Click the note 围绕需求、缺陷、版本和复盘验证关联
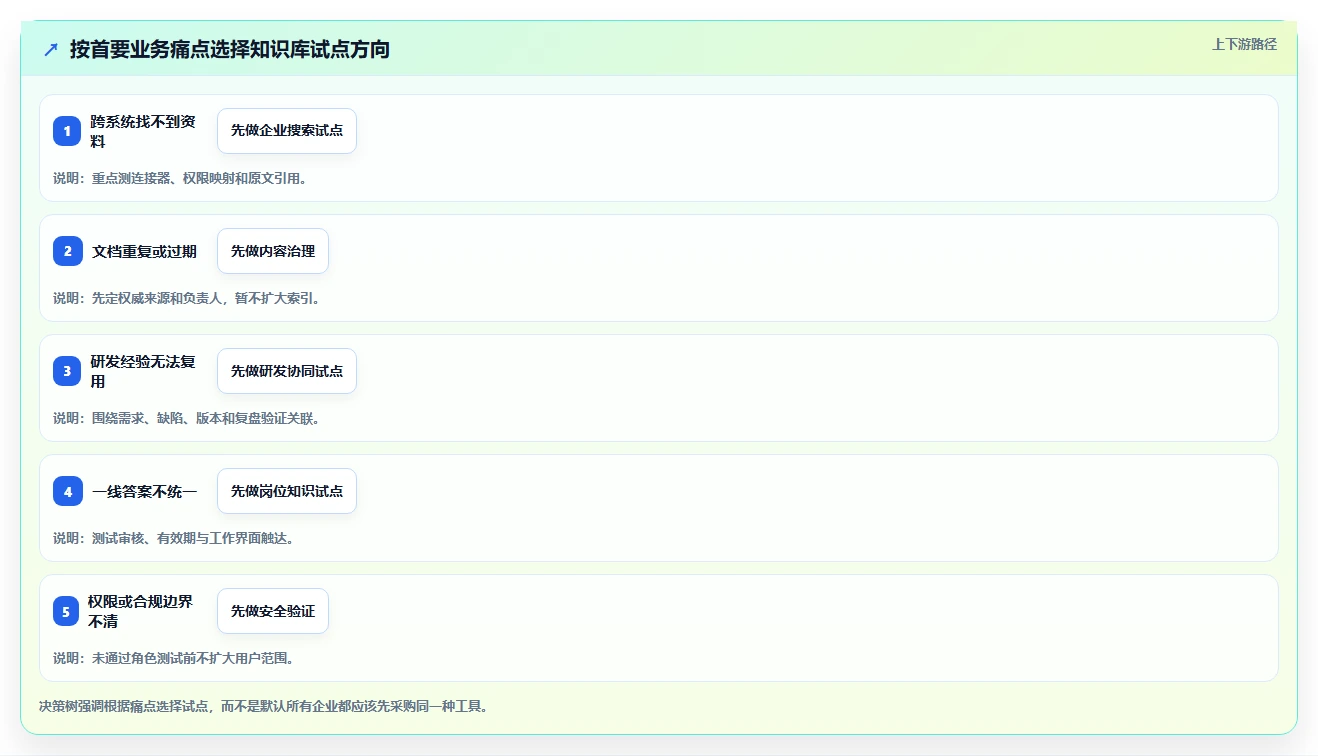Image resolution: width=1318 pixels, height=756 pixels. (x=206, y=418)
